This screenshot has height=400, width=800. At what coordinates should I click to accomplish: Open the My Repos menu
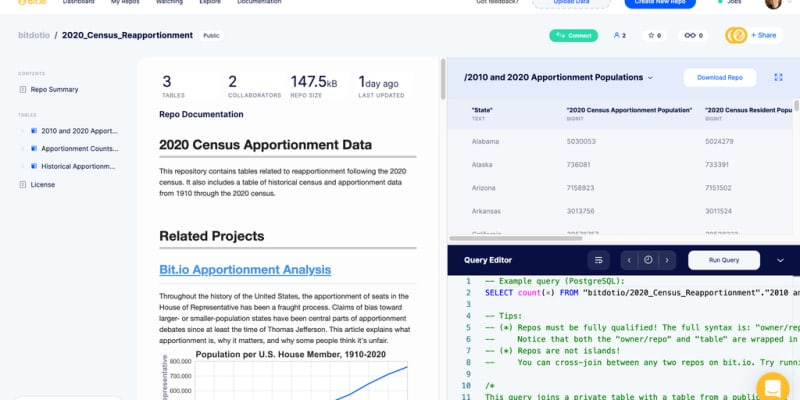125,2
